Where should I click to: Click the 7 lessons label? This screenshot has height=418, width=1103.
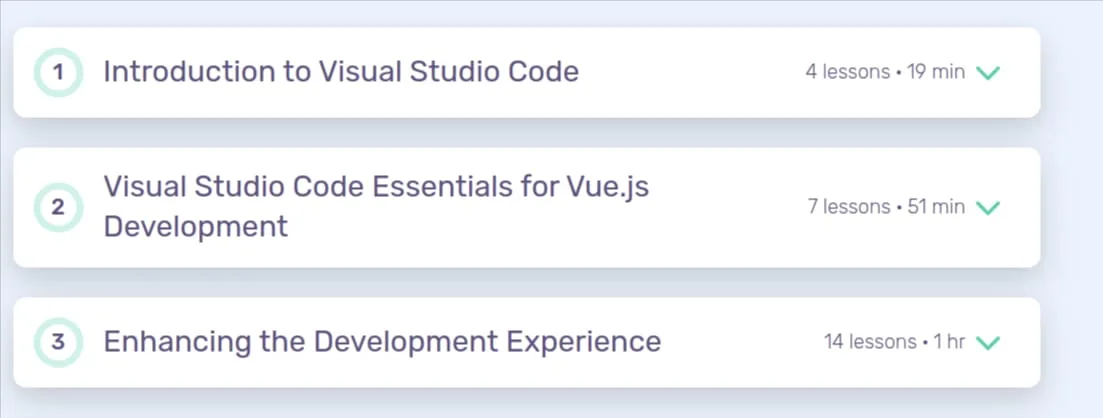coord(849,207)
